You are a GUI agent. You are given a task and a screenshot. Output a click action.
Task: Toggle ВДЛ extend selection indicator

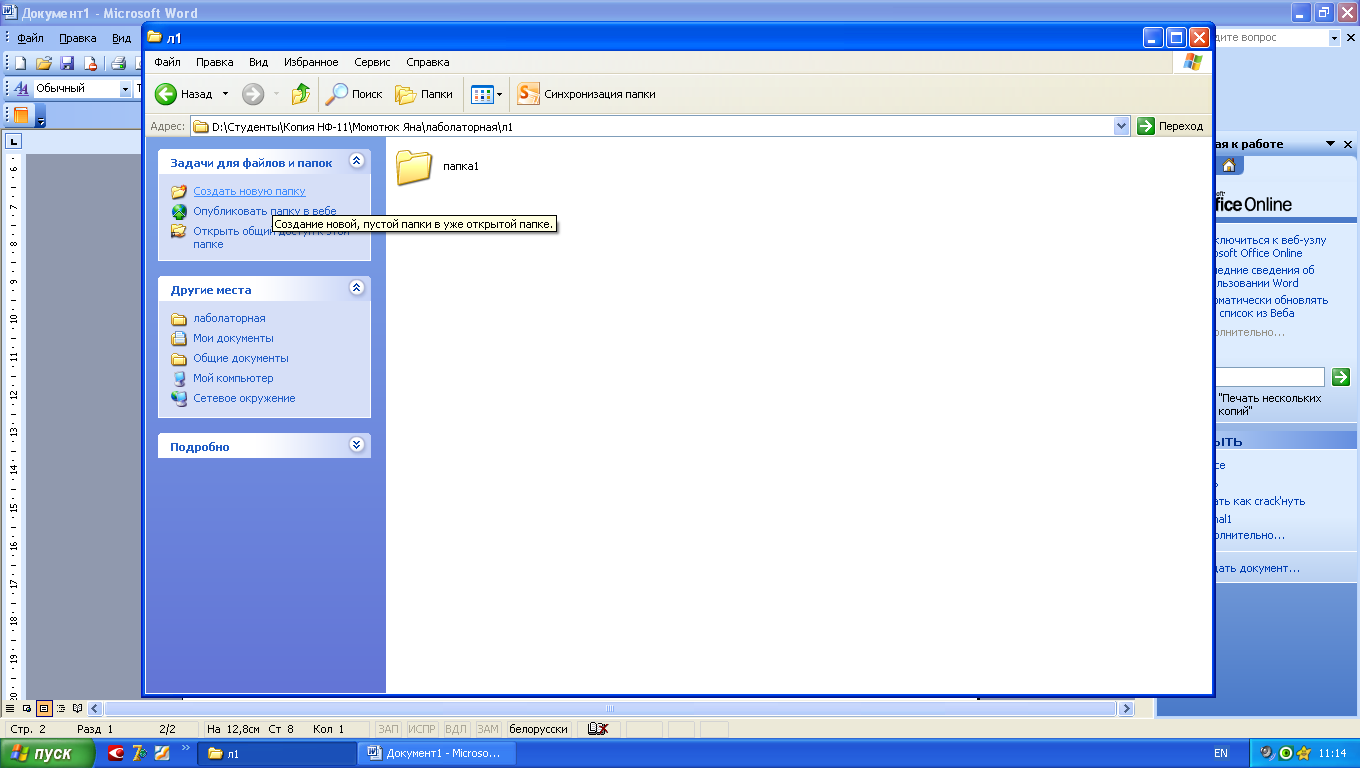coord(455,729)
